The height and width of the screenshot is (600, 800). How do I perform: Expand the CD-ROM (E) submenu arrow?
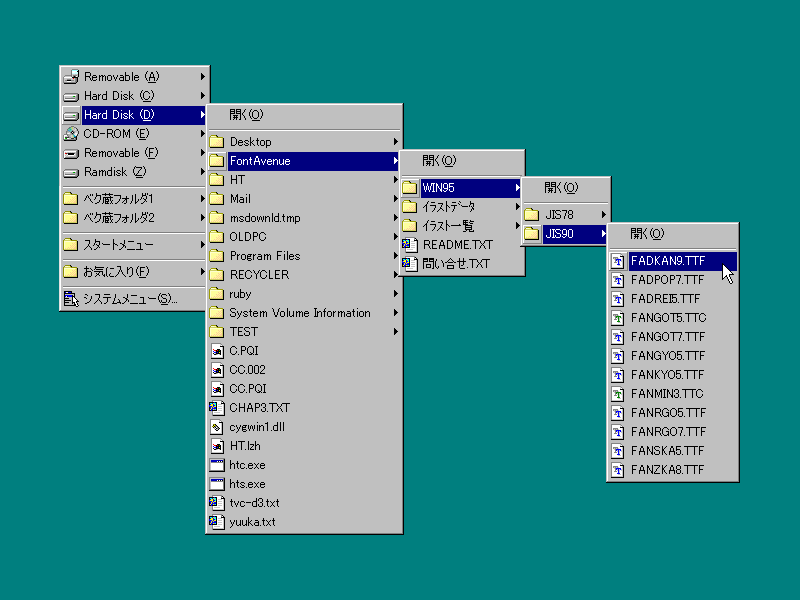tap(203, 134)
